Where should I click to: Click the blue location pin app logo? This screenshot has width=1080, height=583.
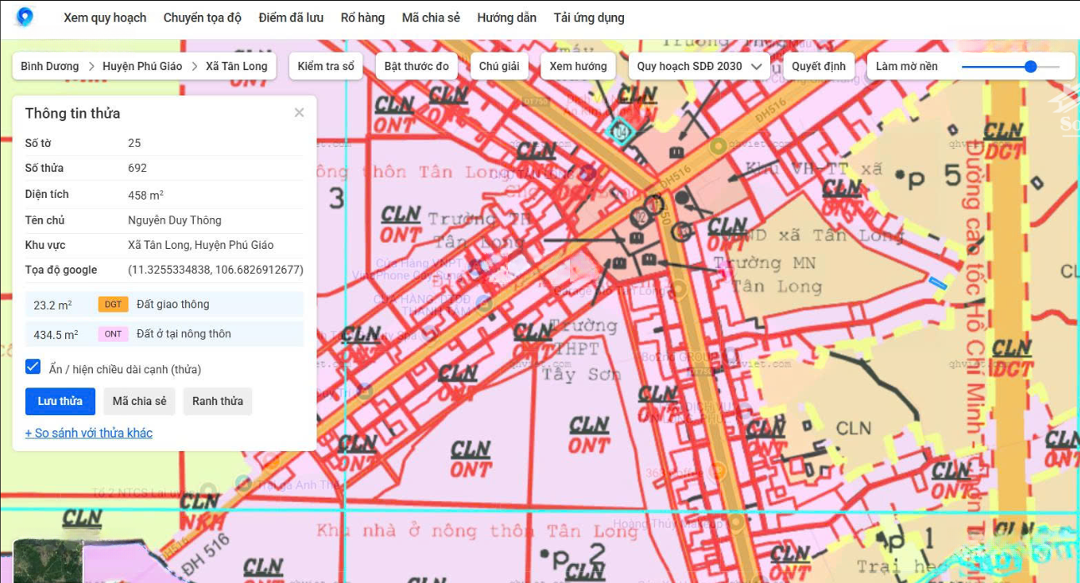[24, 17]
